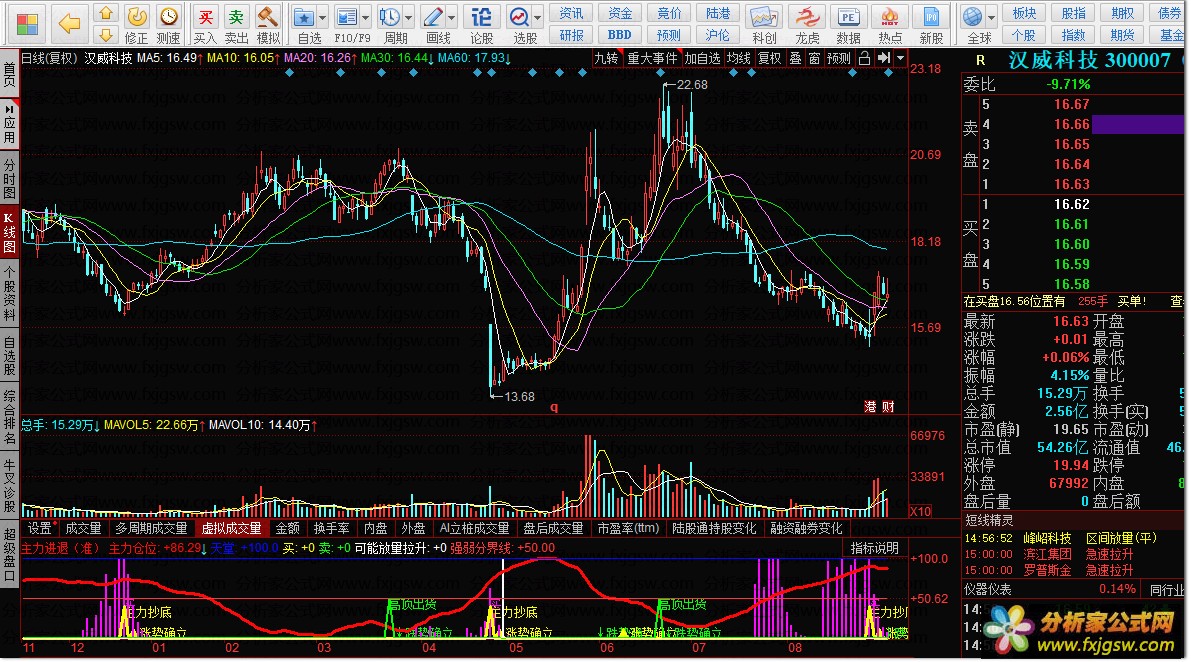Toggle 复权 price adjustment
Viewport: 1191px width, 662px height.
[769, 58]
